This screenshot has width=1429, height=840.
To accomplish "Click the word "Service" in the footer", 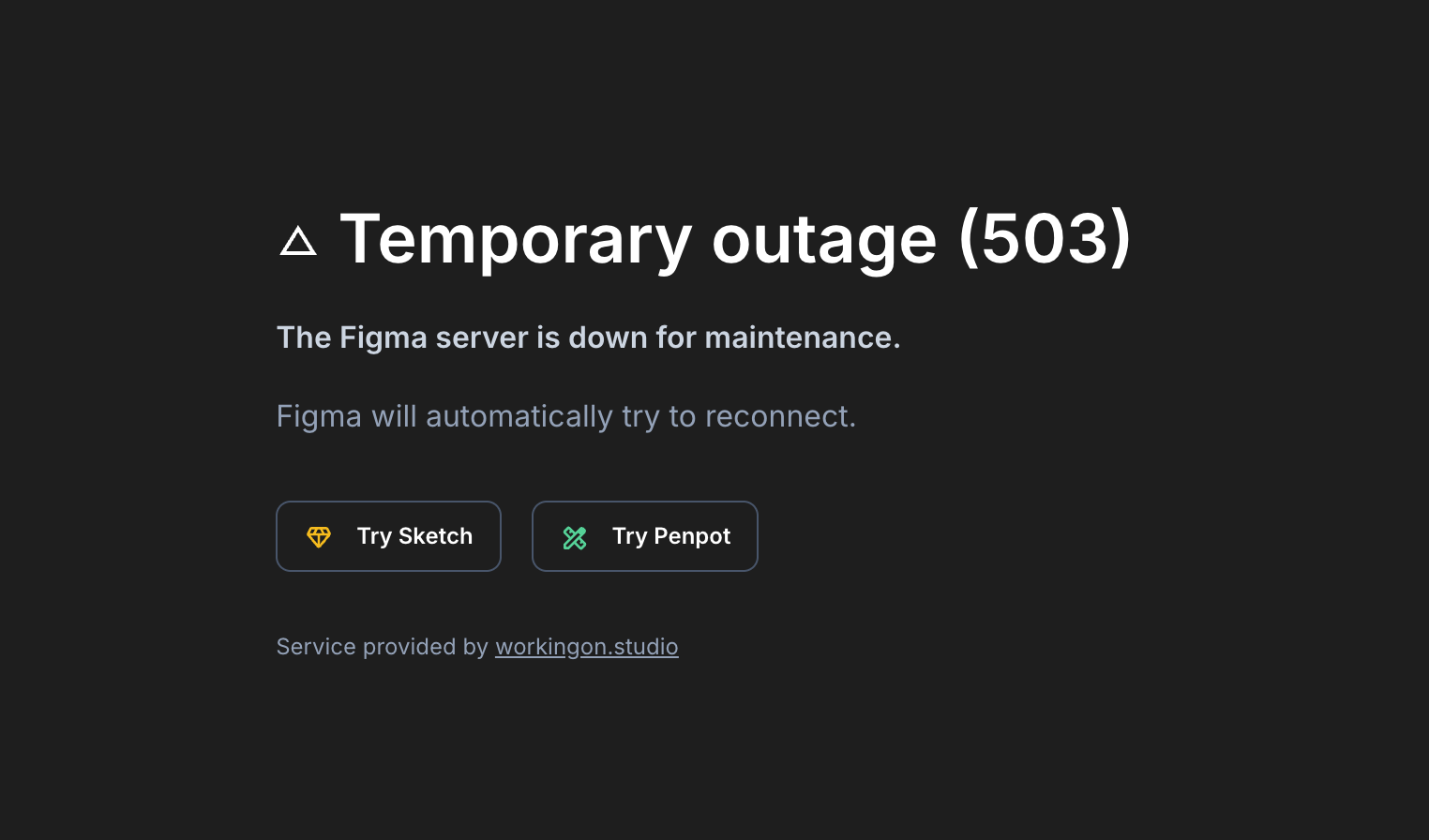I will click(x=316, y=647).
